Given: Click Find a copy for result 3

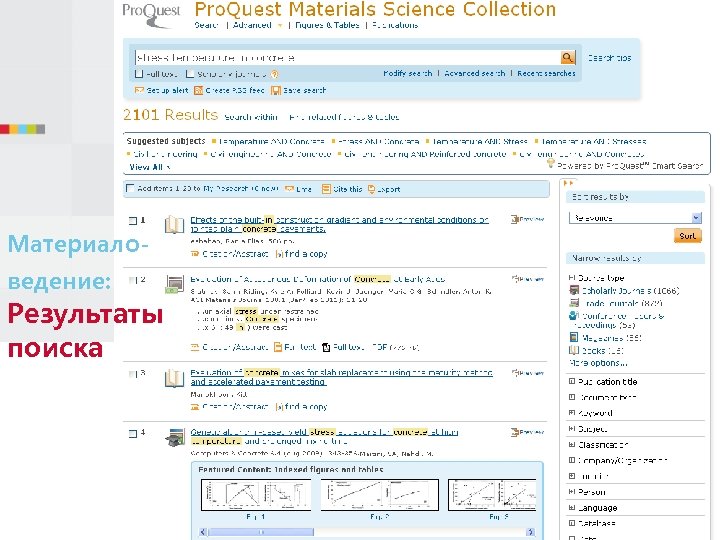Looking at the screenshot, I should [306, 406].
